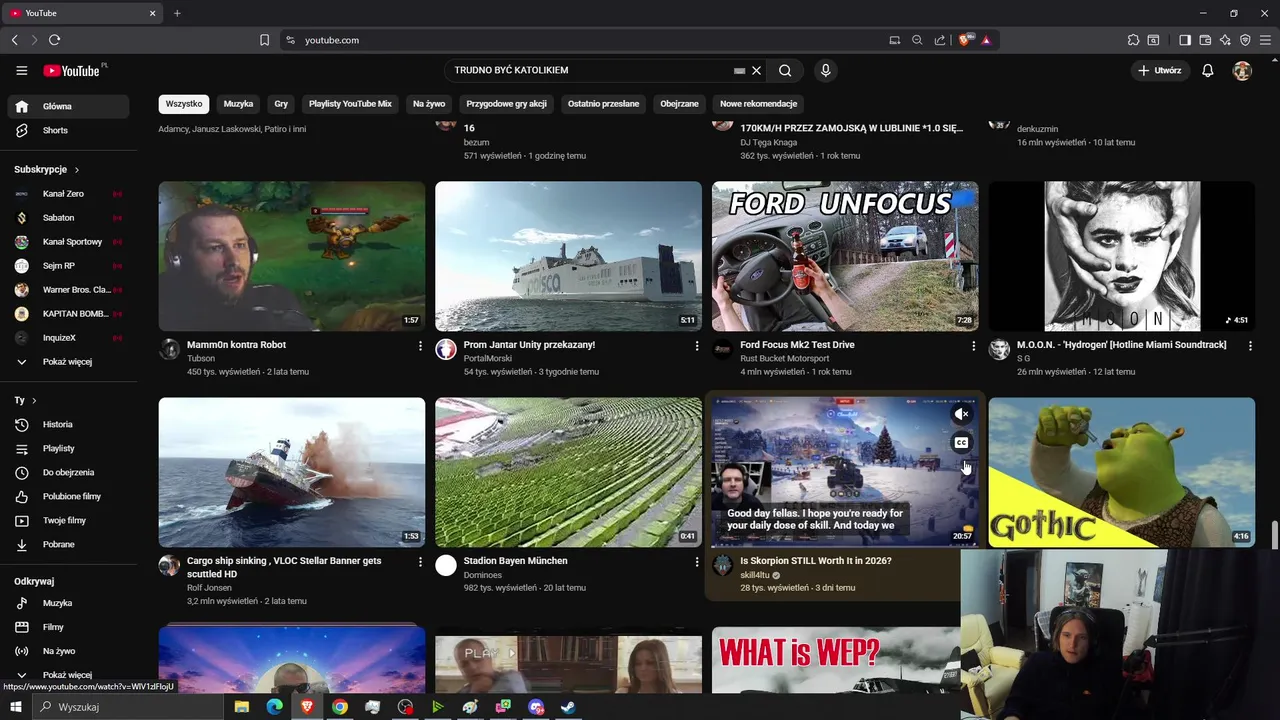Open Tubson channel name link
Viewport: 1280px width, 720px height.
pos(201,358)
